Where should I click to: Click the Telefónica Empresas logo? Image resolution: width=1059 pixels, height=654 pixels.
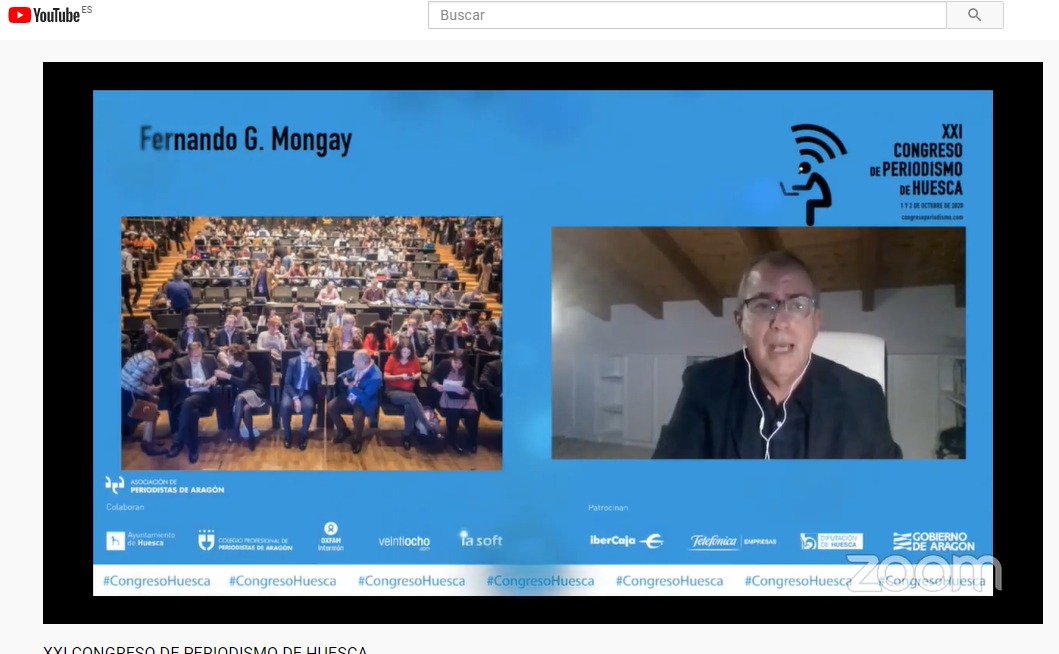732,541
